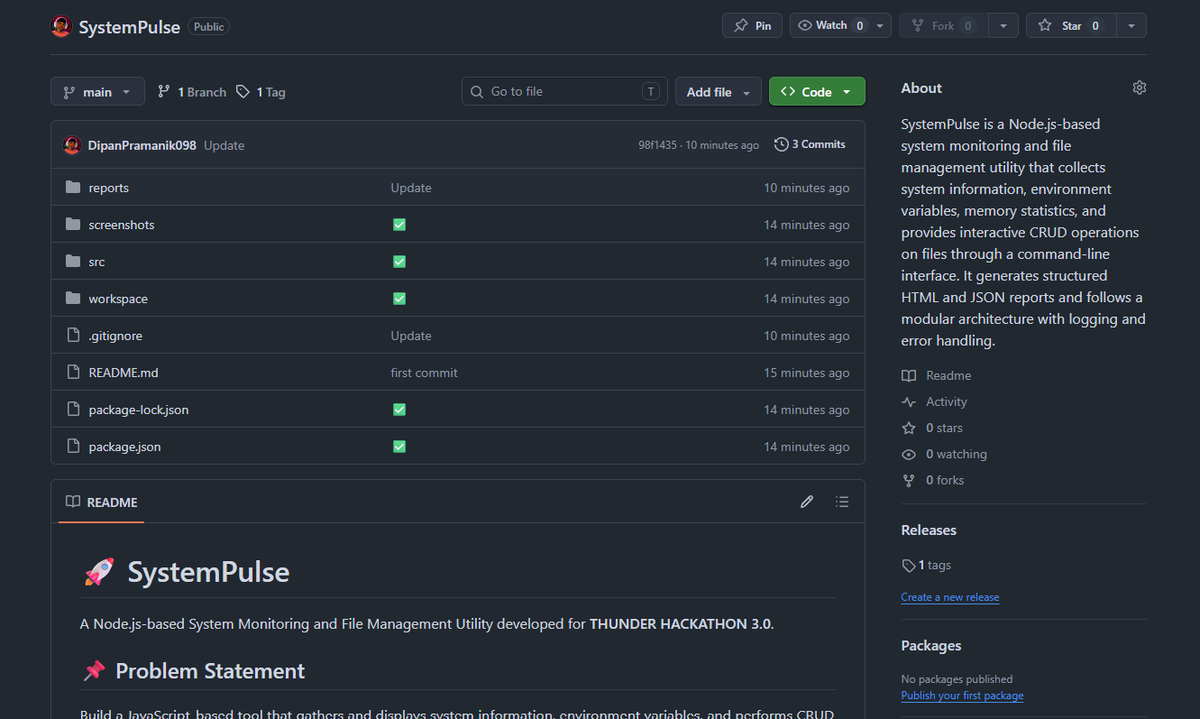Click the SystemPulse repository avatar
Viewport: 1200px width, 719px height.
point(62,26)
